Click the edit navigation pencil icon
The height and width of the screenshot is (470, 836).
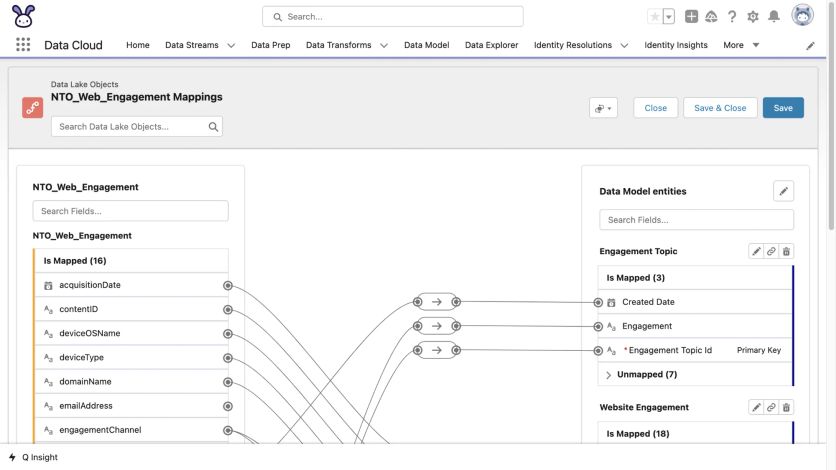tap(810, 46)
